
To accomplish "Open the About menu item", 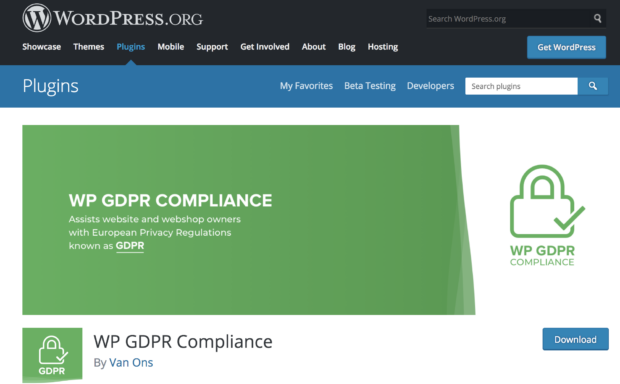I will coord(314,47).
